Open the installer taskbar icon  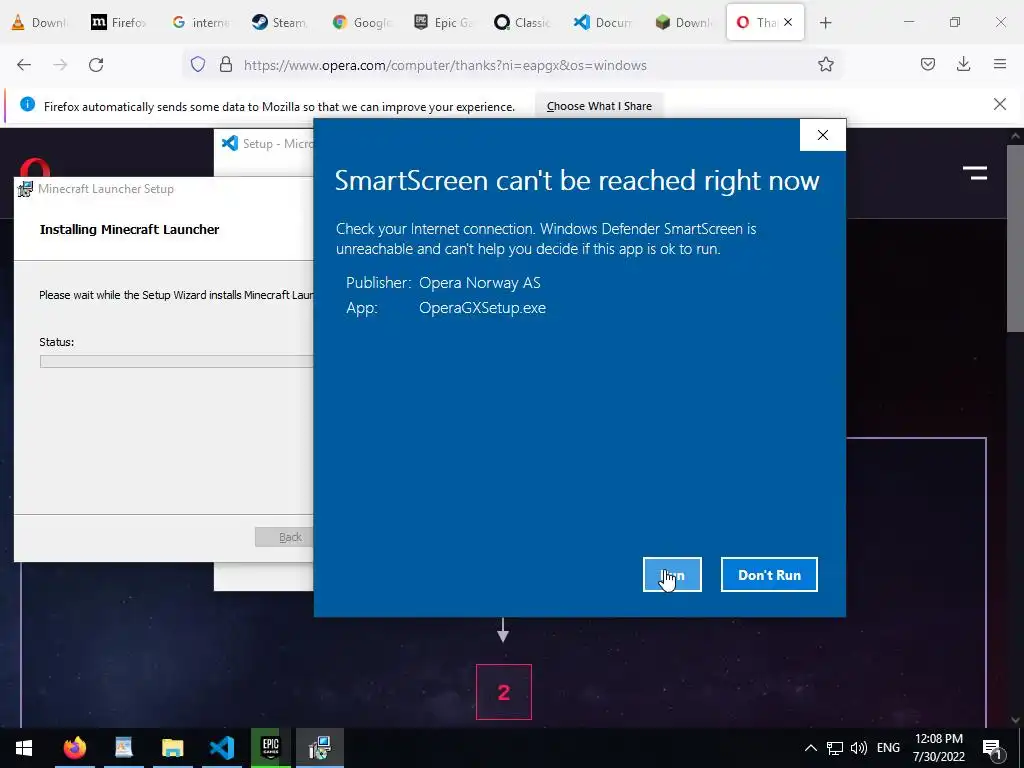(x=319, y=748)
